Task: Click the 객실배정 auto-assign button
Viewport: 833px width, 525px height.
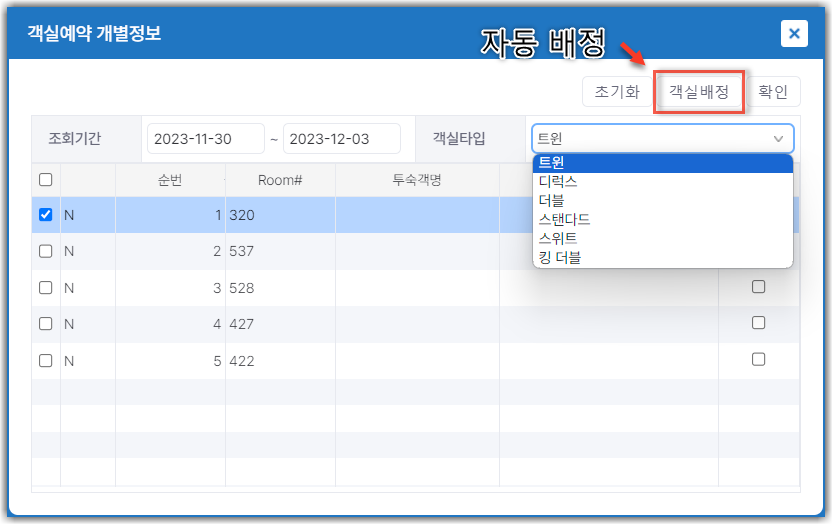Action: click(x=699, y=92)
